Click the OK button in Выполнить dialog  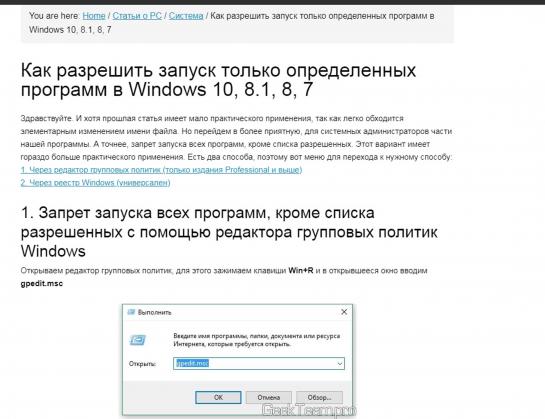click(x=218, y=397)
